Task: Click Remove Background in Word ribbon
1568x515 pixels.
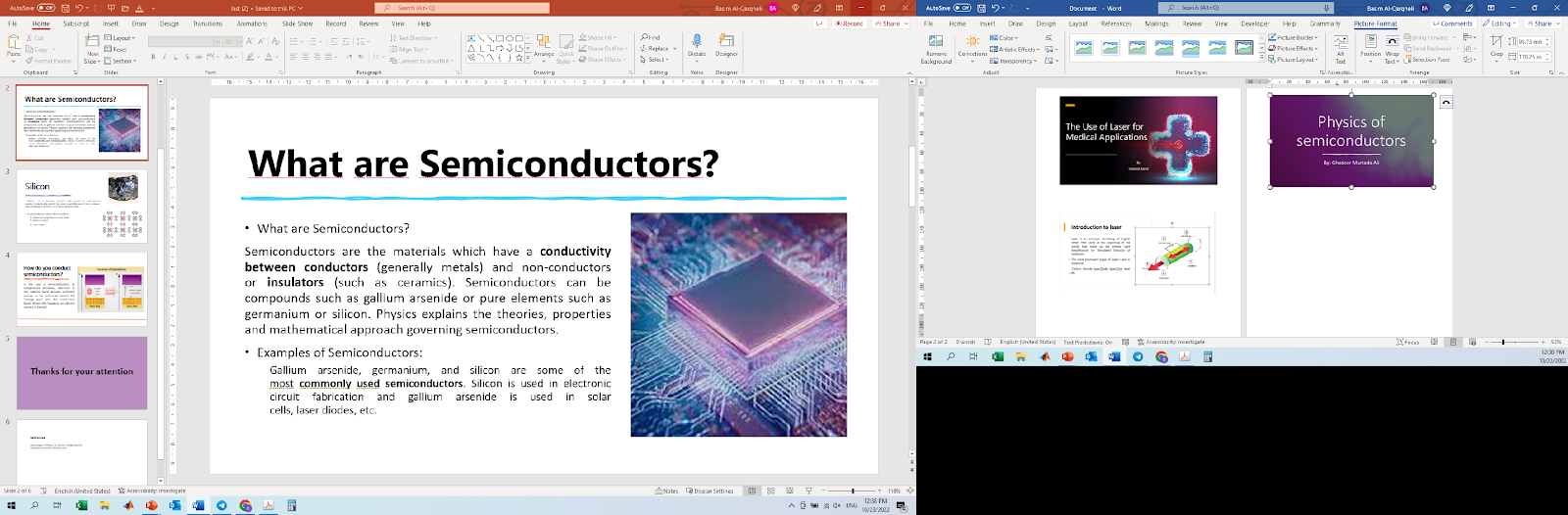Action: tap(936, 47)
